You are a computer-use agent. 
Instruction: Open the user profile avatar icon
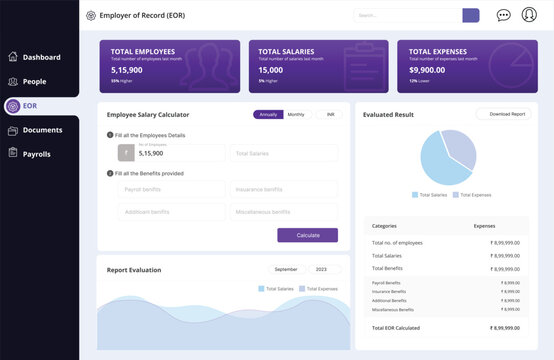[529, 14]
